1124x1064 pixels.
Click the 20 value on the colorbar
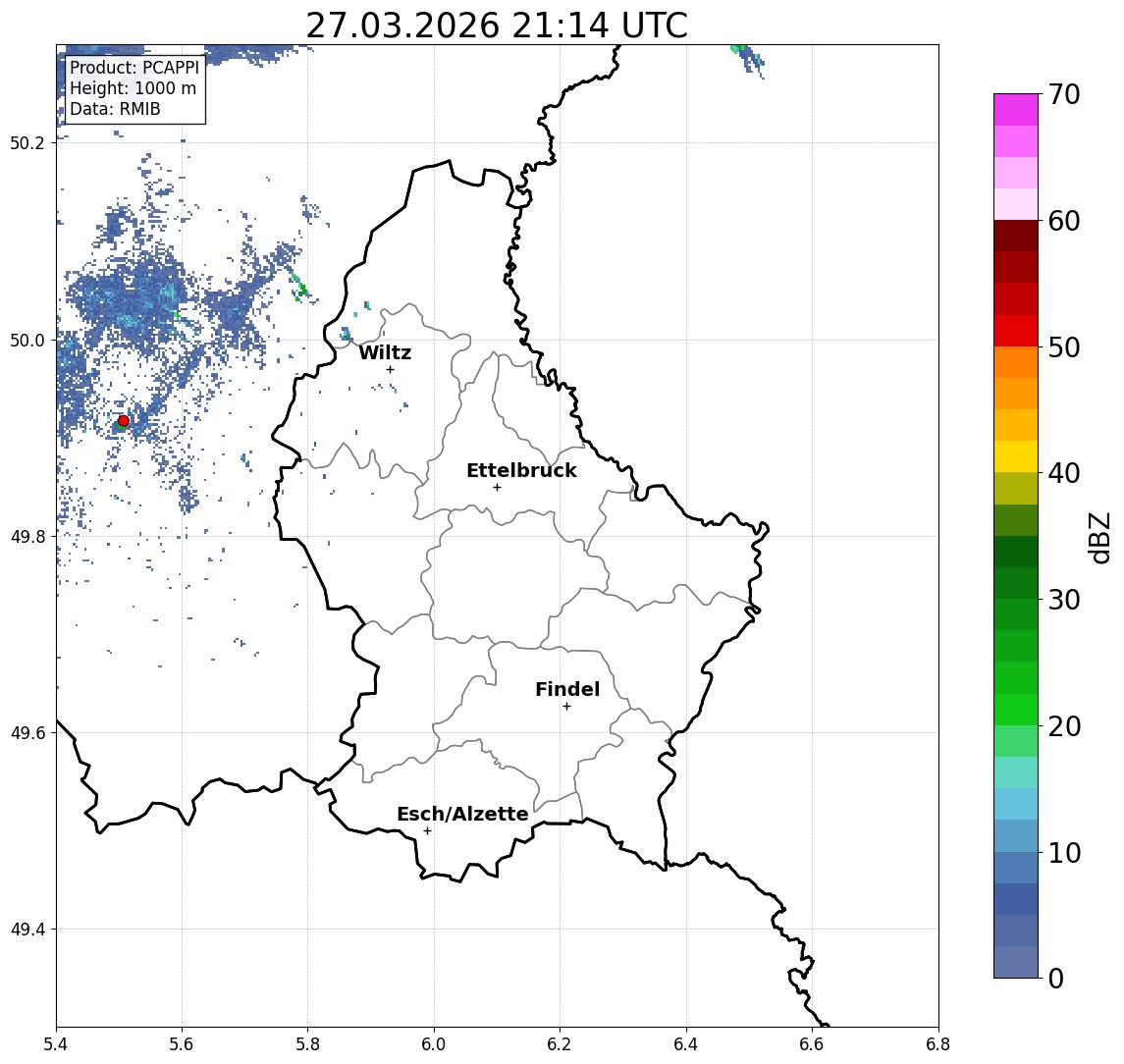(x=1064, y=725)
